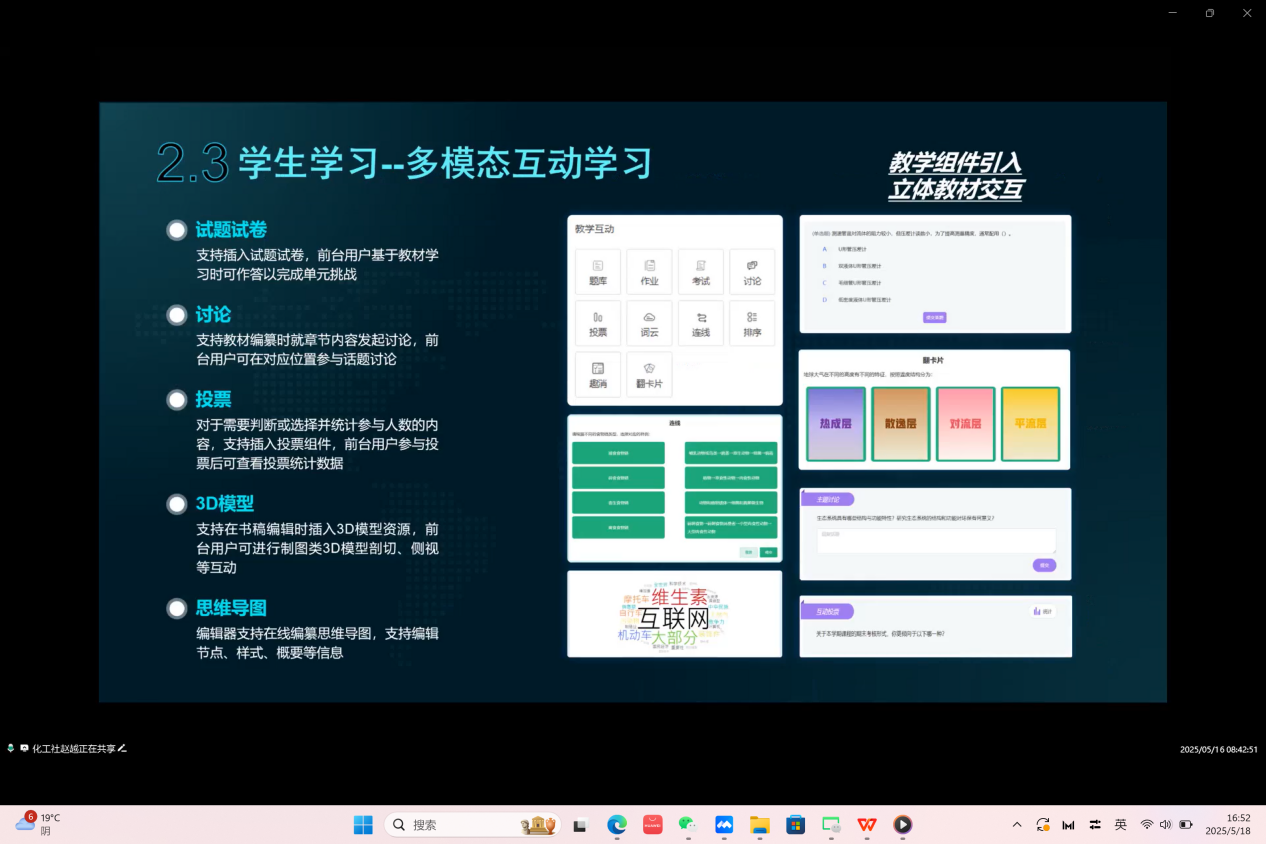The height and width of the screenshot is (844, 1266).
Task: Choose option C in the quiz question
Action: pyautogui.click(x=825, y=283)
